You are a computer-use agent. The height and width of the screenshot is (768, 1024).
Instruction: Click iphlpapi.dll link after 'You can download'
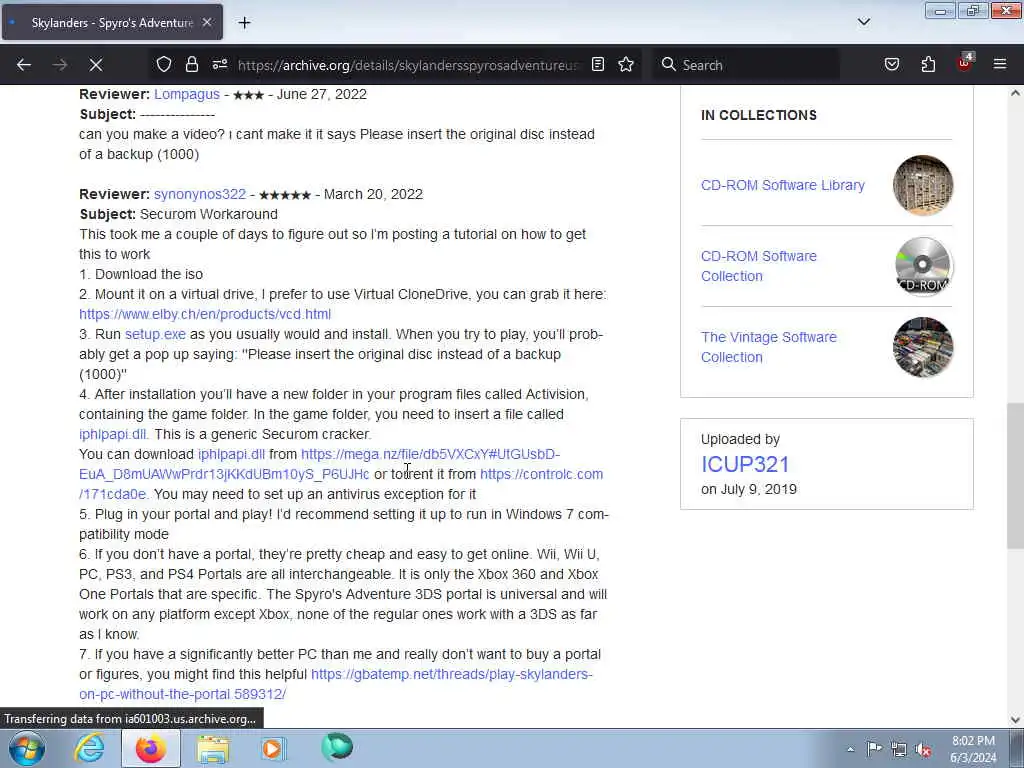tap(231, 455)
